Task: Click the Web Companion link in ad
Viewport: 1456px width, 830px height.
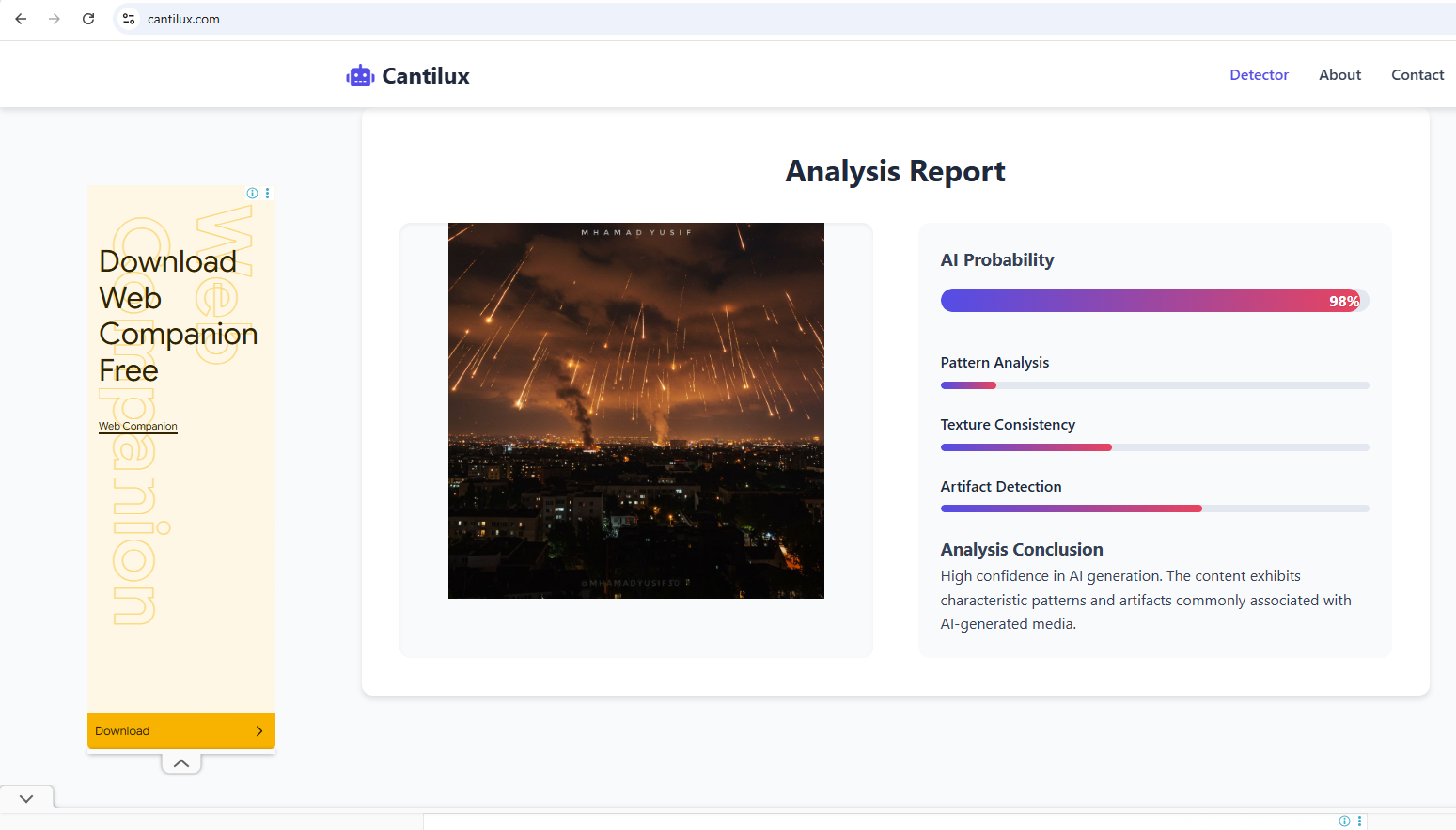Action: click(x=138, y=426)
